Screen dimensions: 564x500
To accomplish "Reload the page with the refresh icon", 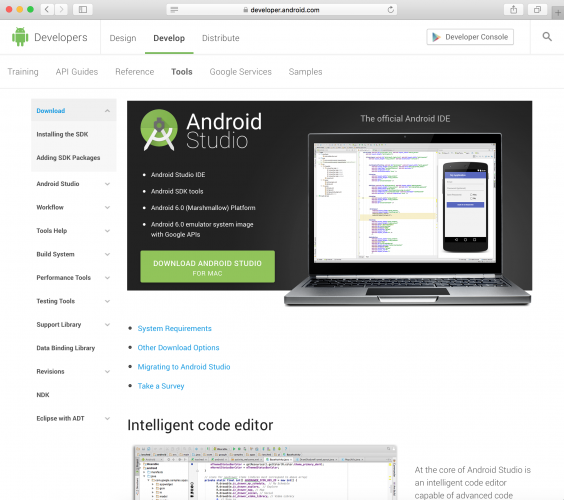I will coord(391,10).
